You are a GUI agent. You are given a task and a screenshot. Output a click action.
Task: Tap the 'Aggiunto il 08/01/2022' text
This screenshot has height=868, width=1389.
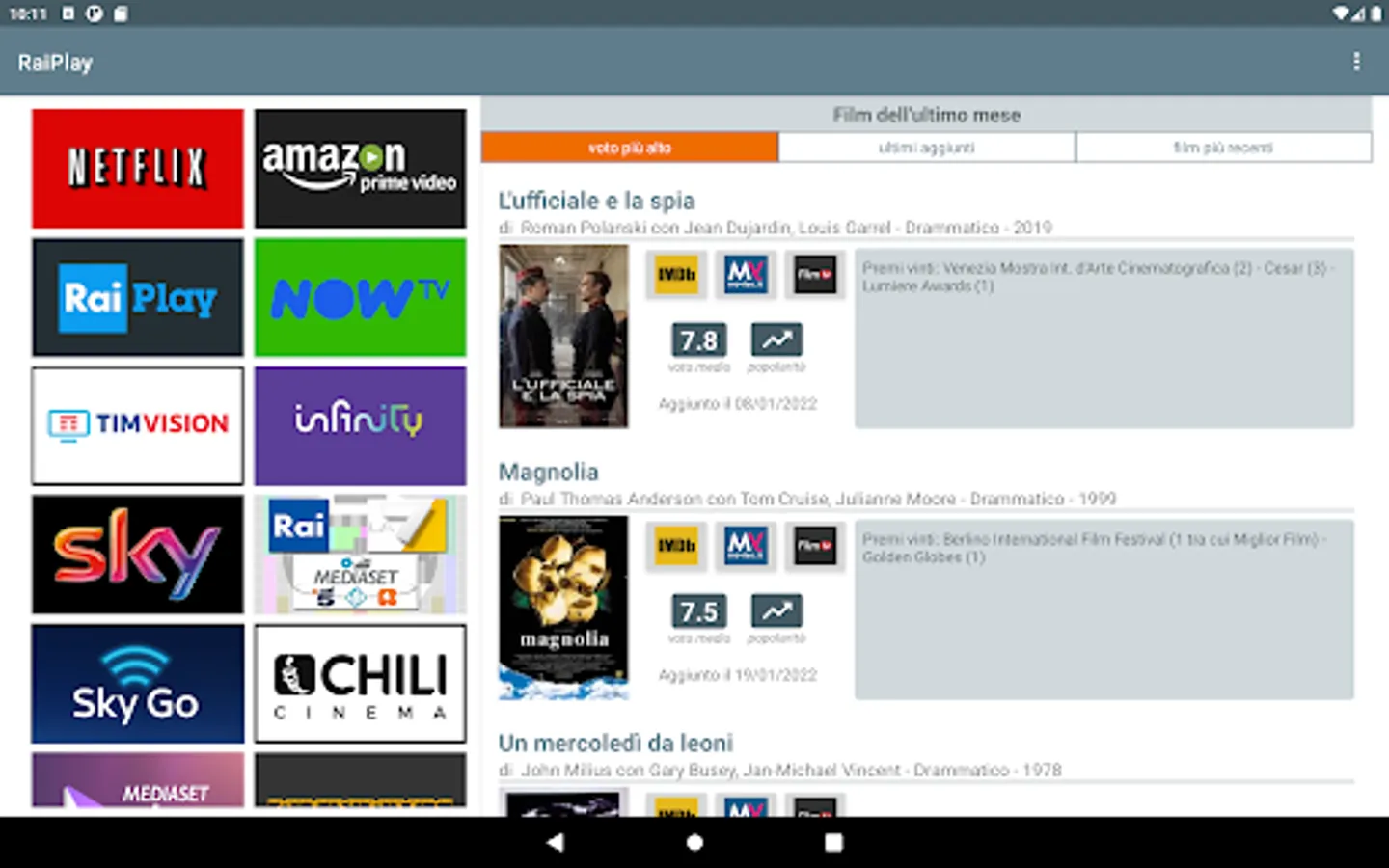click(x=738, y=404)
